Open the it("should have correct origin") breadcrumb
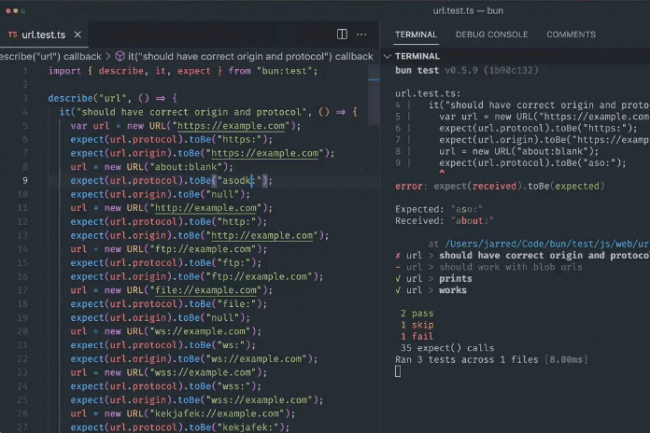The width and height of the screenshot is (650, 433). [x=250, y=57]
